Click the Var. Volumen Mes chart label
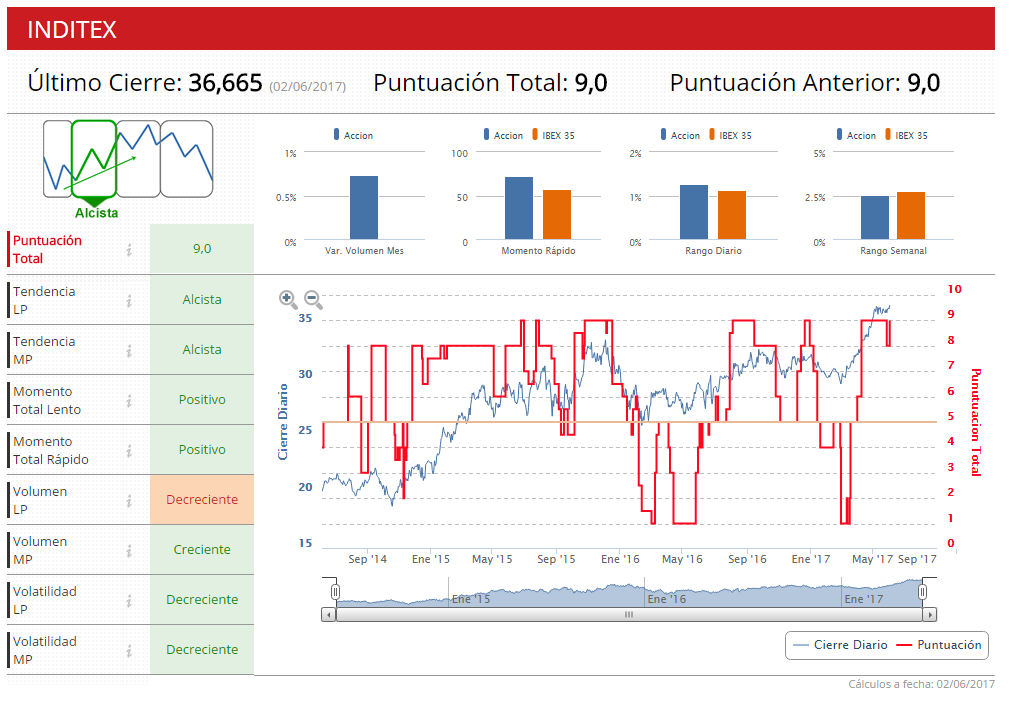The image size is (1009, 703). point(364,251)
